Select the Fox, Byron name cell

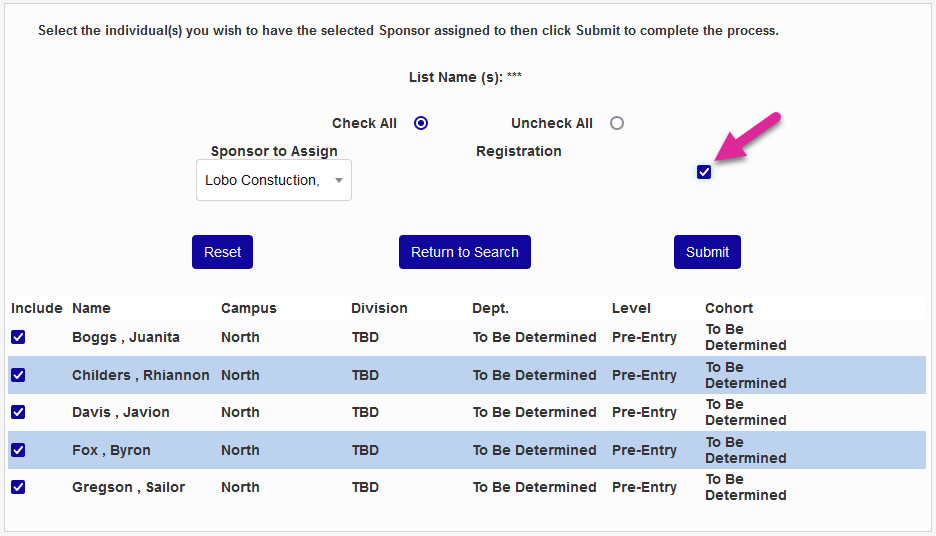pos(111,450)
